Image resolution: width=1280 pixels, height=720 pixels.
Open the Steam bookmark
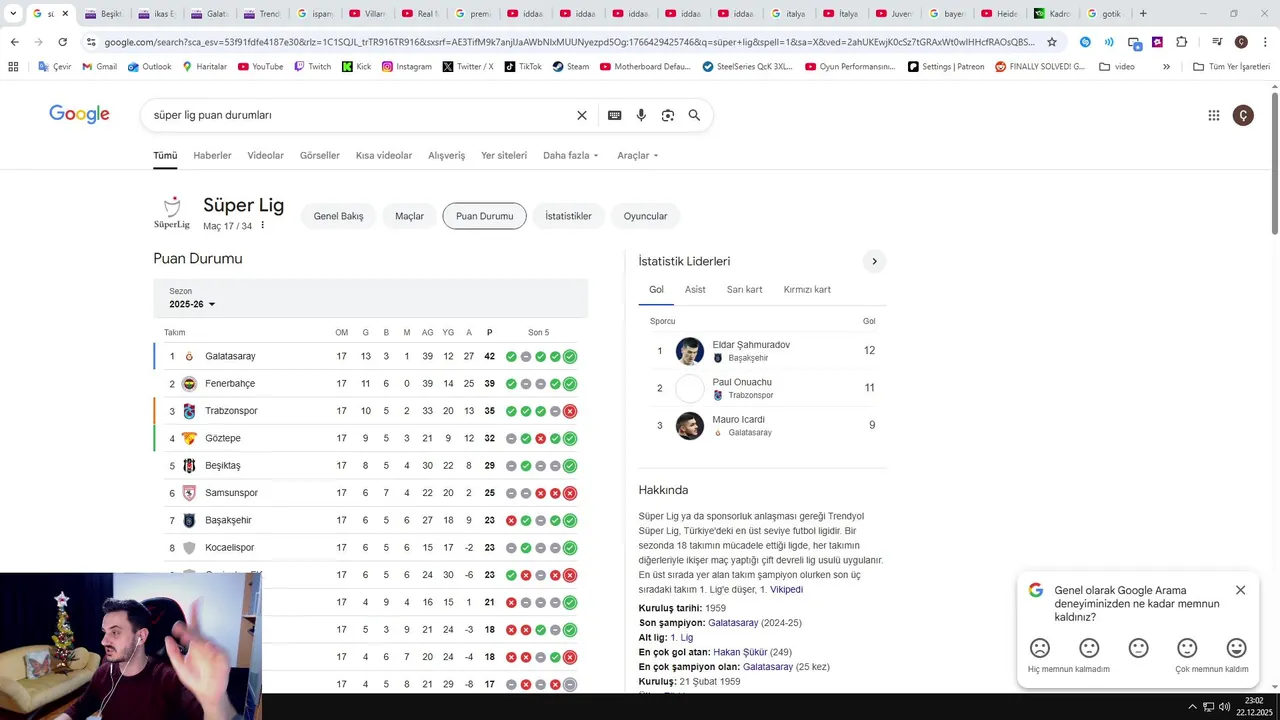[x=571, y=66]
